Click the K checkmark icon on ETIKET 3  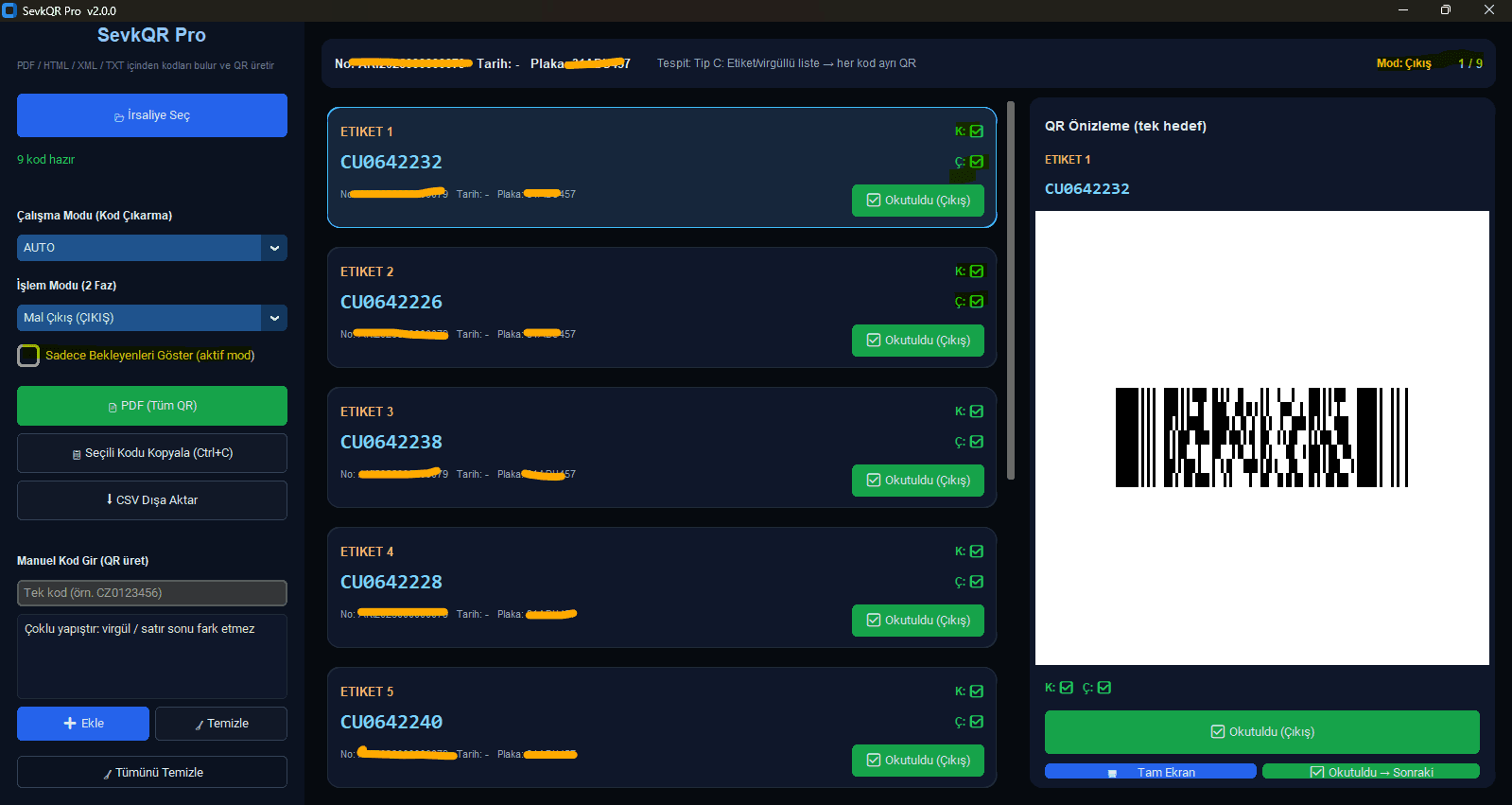click(977, 411)
